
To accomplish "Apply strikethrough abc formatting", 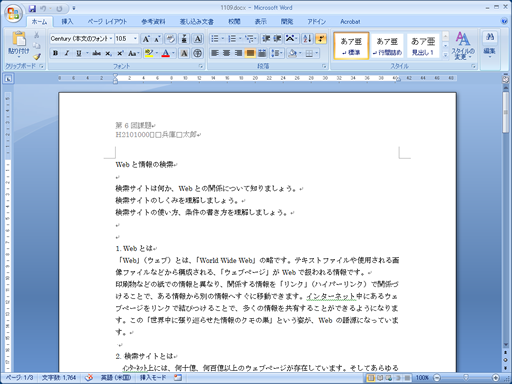I will [97, 53].
